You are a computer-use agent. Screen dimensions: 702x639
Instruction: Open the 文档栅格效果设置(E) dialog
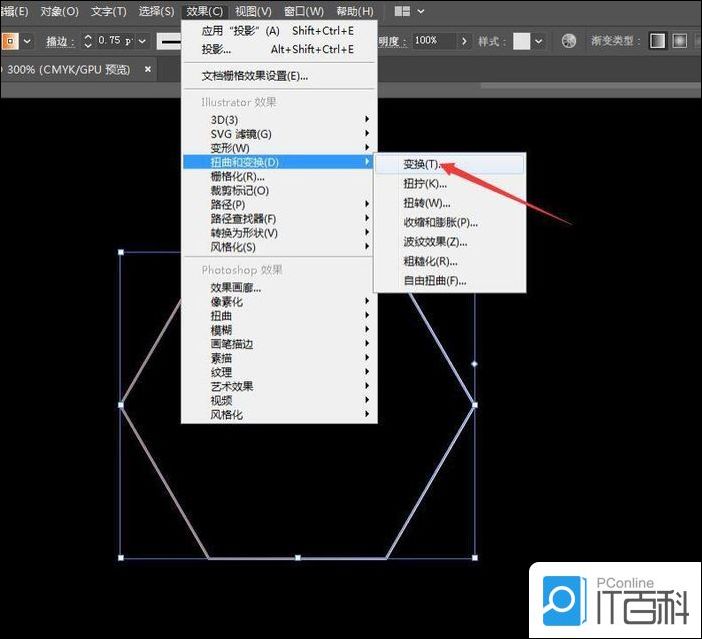pyautogui.click(x=254, y=76)
